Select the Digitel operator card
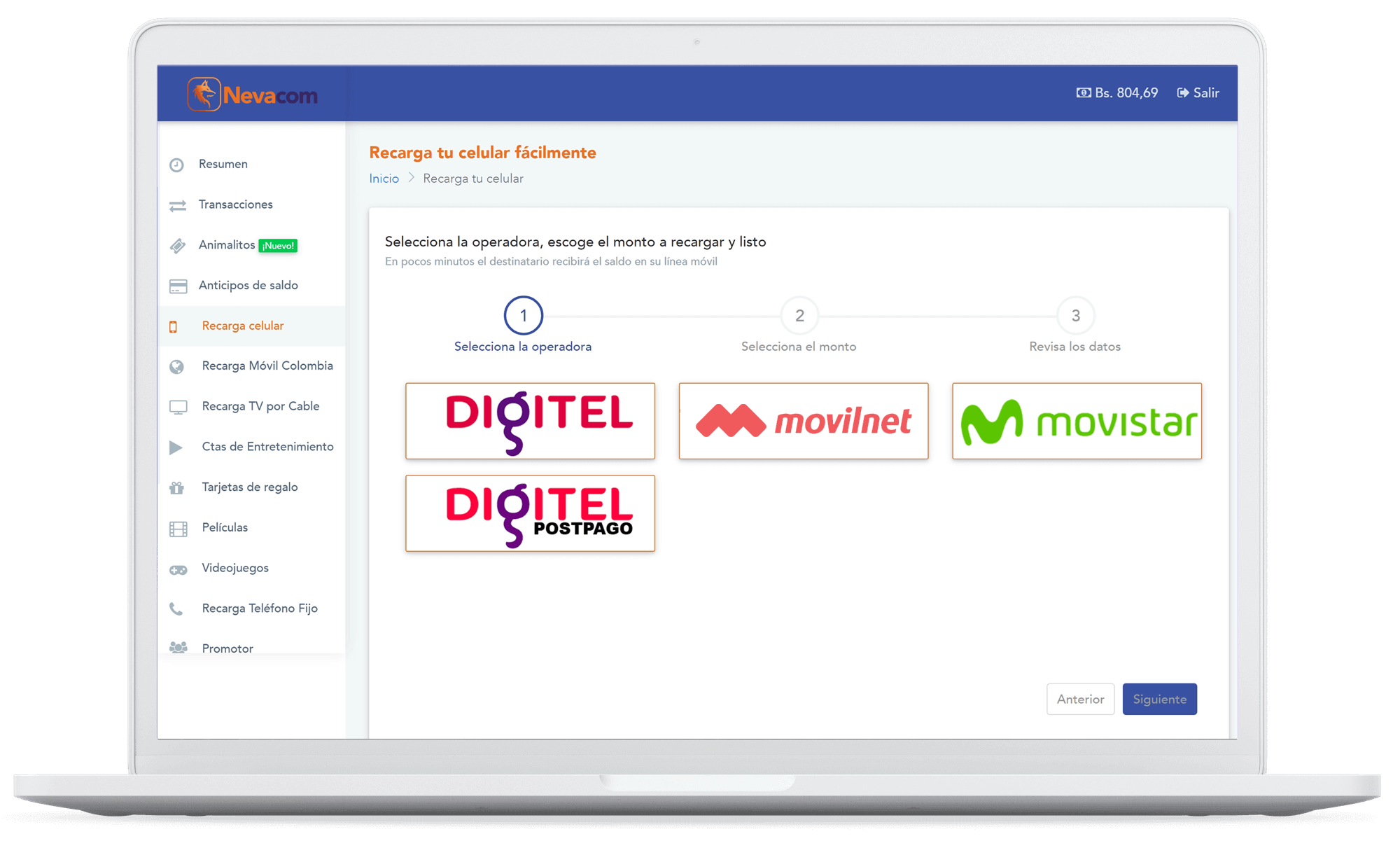This screenshot has height=841, width=1400. point(531,421)
